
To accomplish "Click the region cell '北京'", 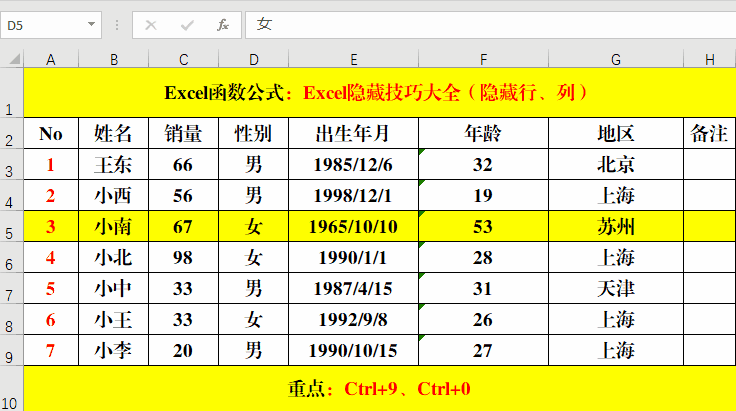I will pyautogui.click(x=616, y=164).
